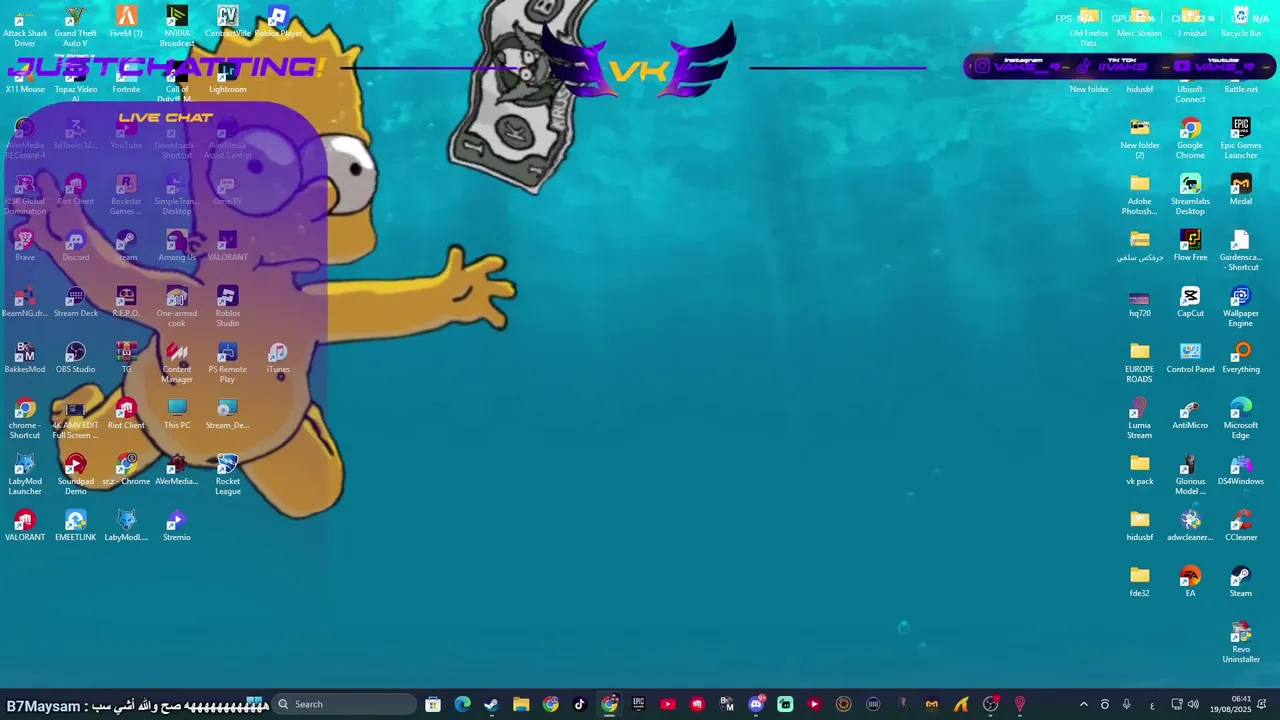Open the Roblox Studio shortcut
The height and width of the screenshot is (720, 1280).
click(x=227, y=307)
